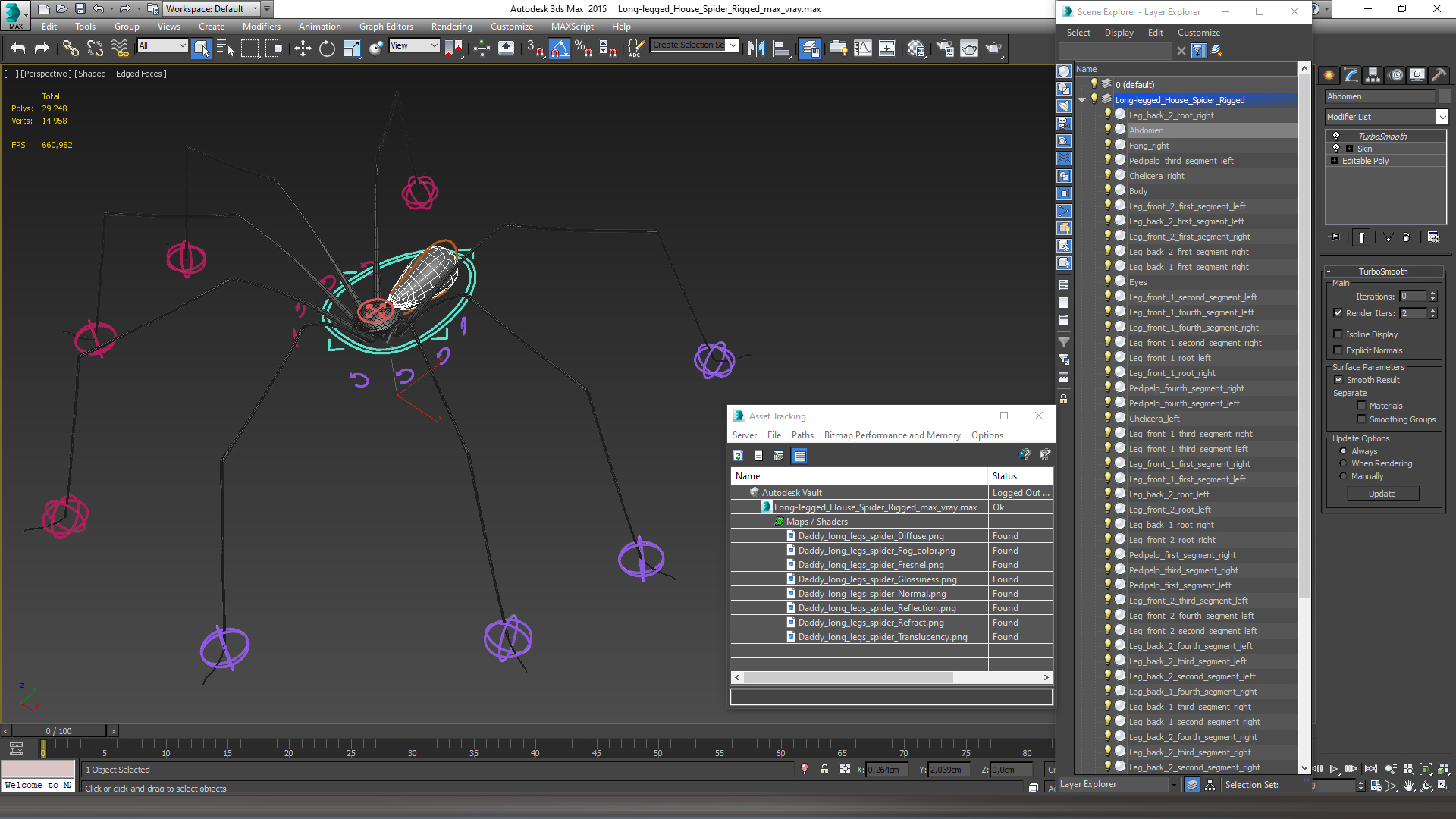Click the time slider at 0 / 100
This screenshot has width=1456, height=819.
(x=58, y=731)
